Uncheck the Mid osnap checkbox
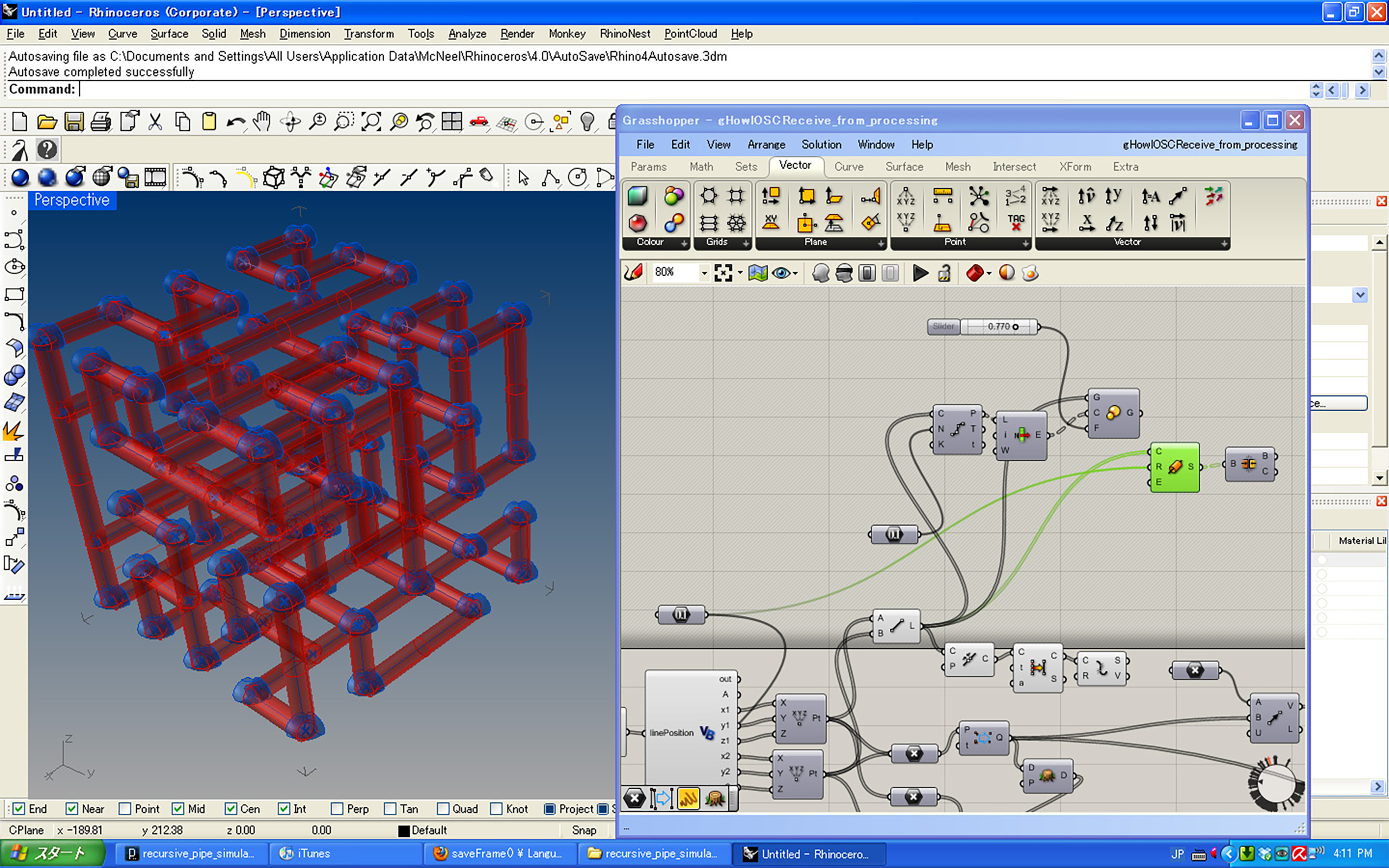This screenshot has width=1389, height=868. [x=178, y=808]
